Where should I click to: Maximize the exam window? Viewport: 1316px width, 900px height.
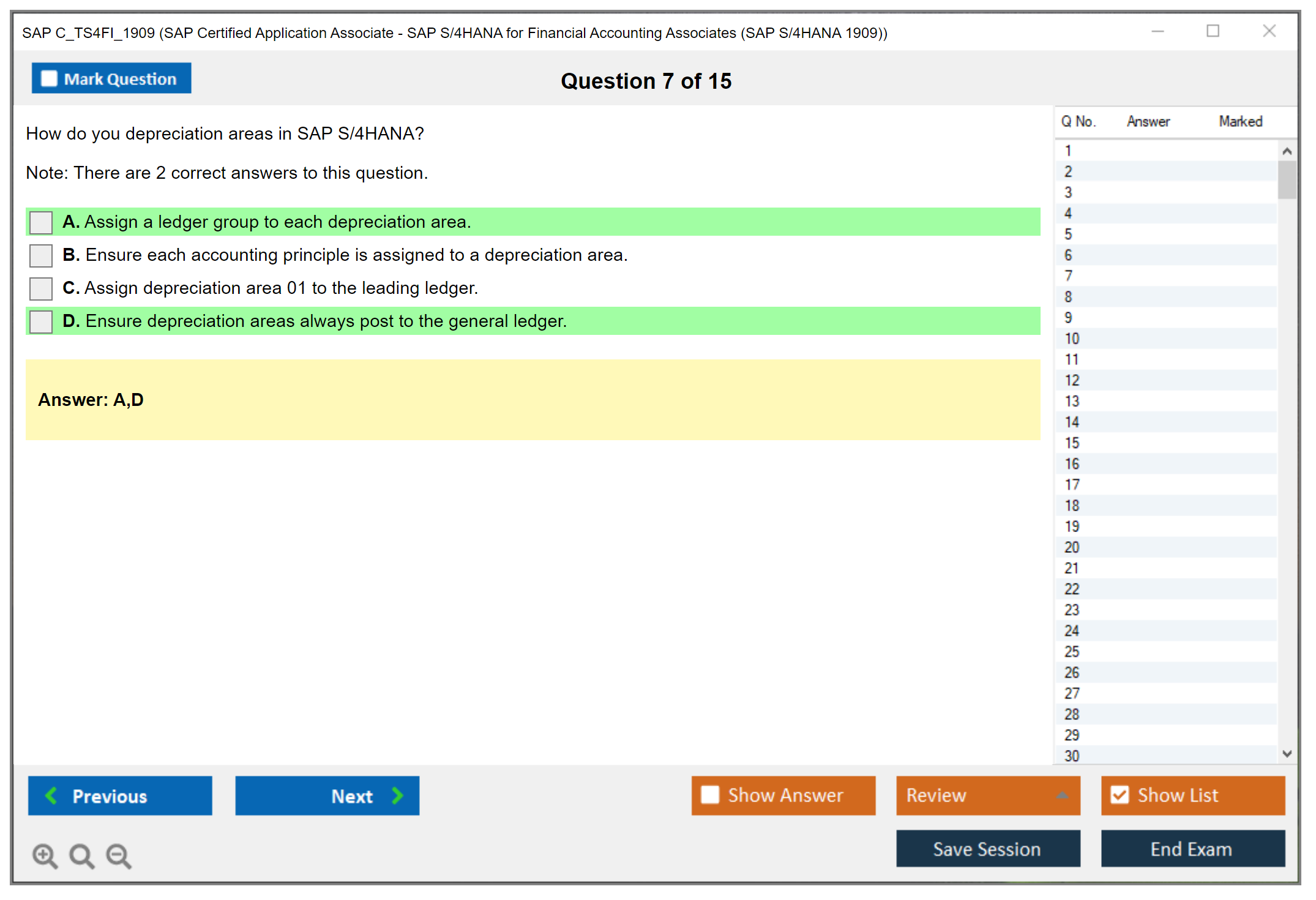(1213, 31)
